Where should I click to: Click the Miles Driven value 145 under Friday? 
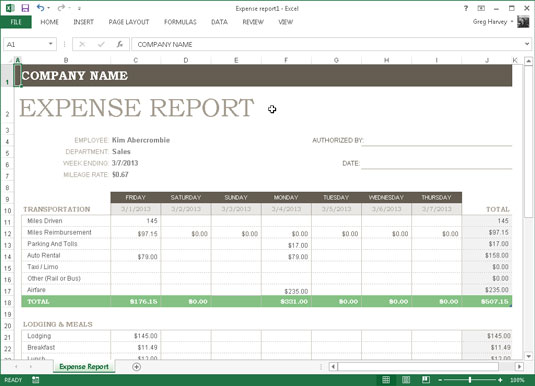(135, 221)
